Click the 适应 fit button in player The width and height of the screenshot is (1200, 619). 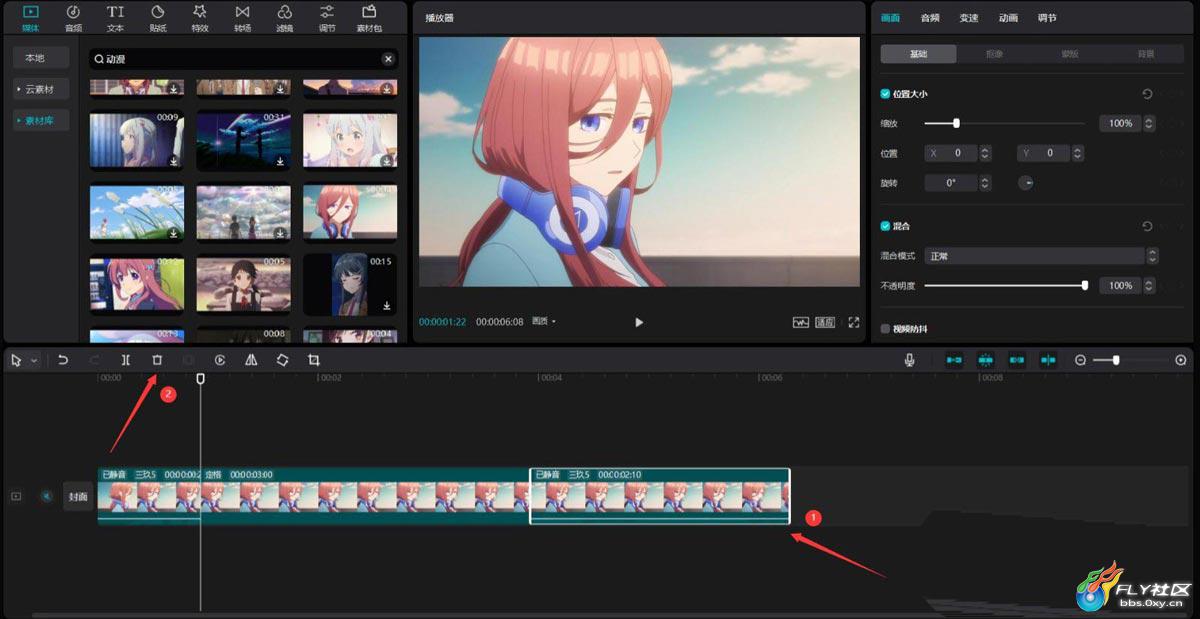825,322
